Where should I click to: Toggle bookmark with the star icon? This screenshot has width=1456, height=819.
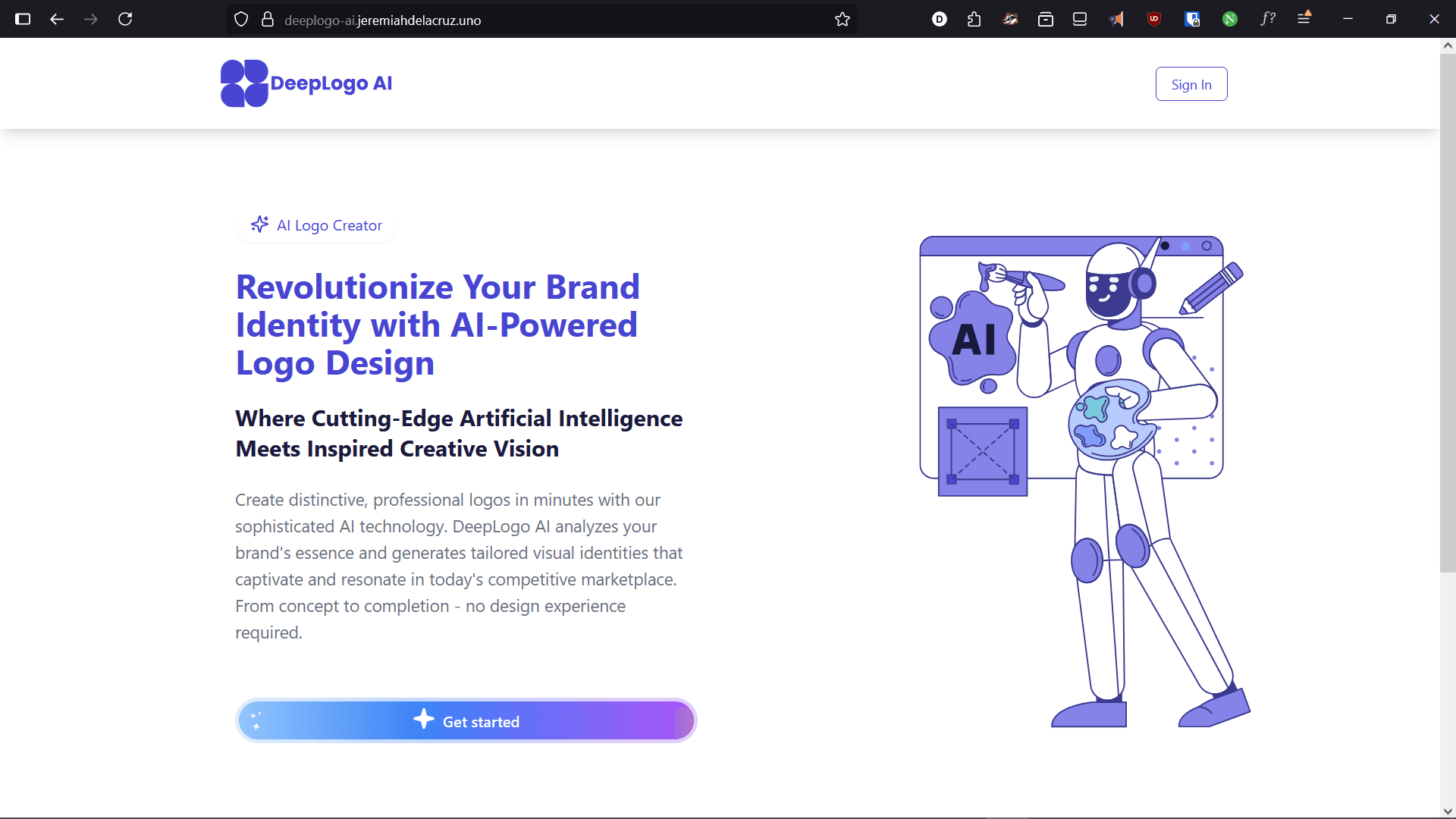point(843,19)
